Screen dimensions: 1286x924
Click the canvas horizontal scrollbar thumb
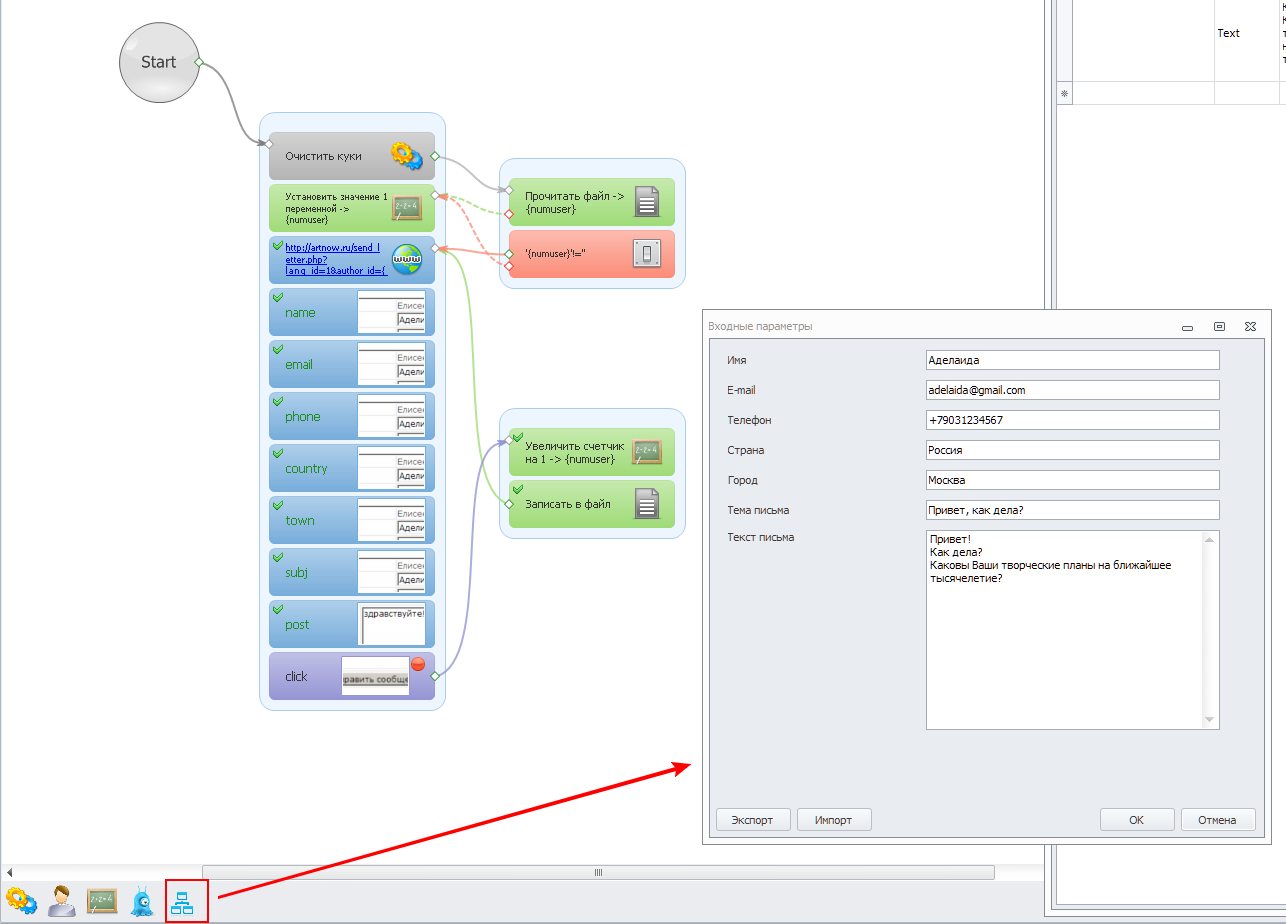598,872
